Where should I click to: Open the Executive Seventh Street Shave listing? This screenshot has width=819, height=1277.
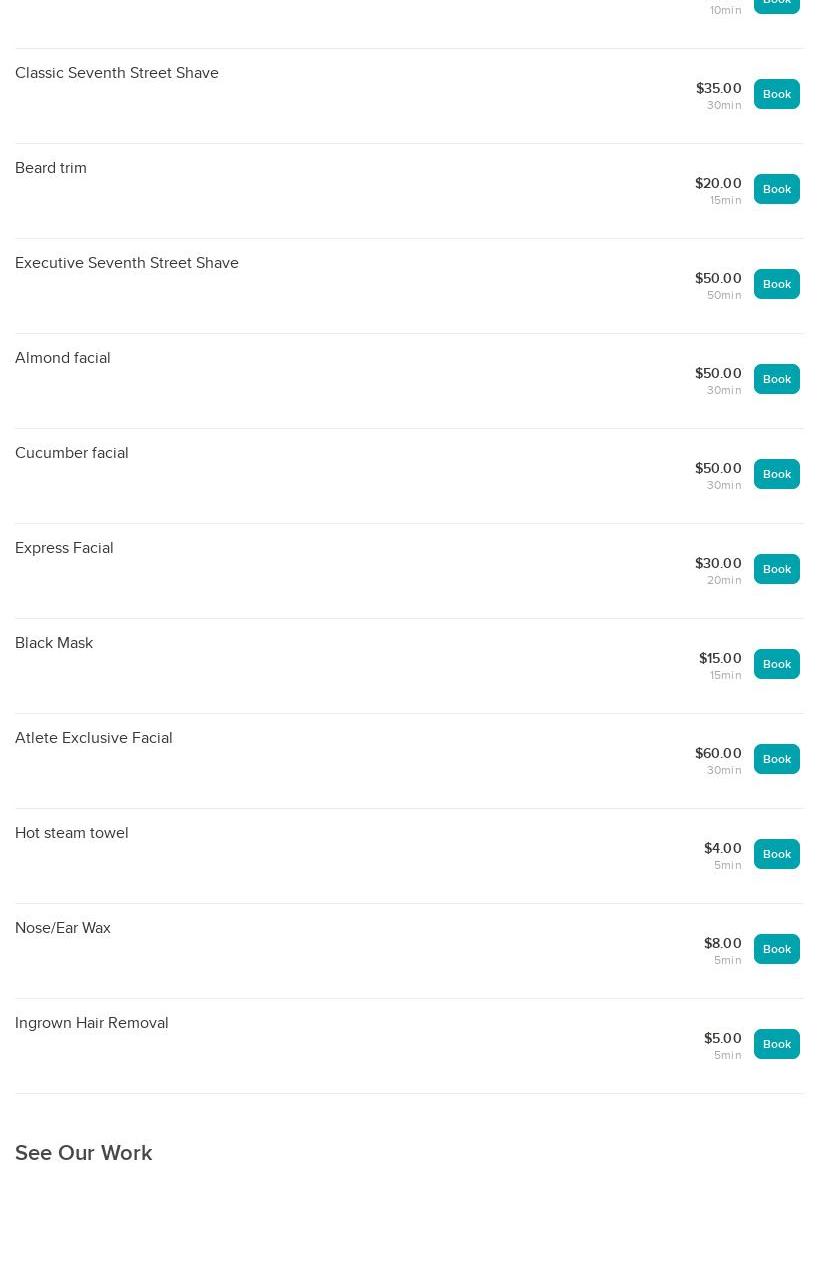click(127, 263)
